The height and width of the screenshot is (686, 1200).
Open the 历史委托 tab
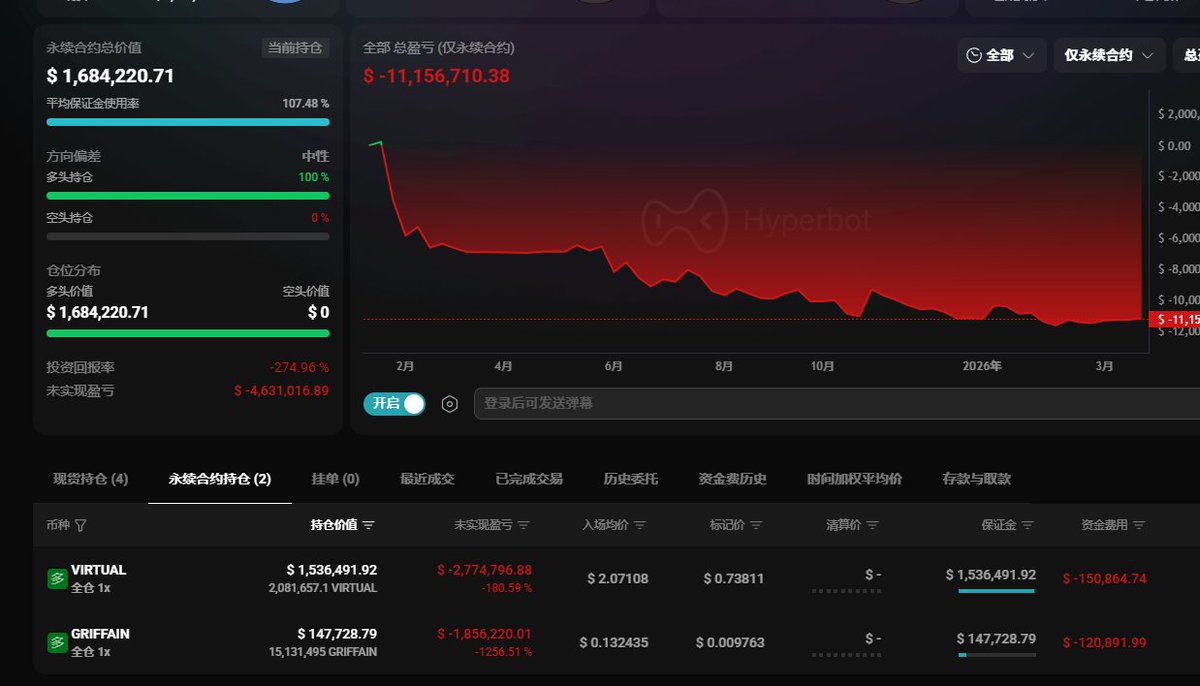click(631, 479)
